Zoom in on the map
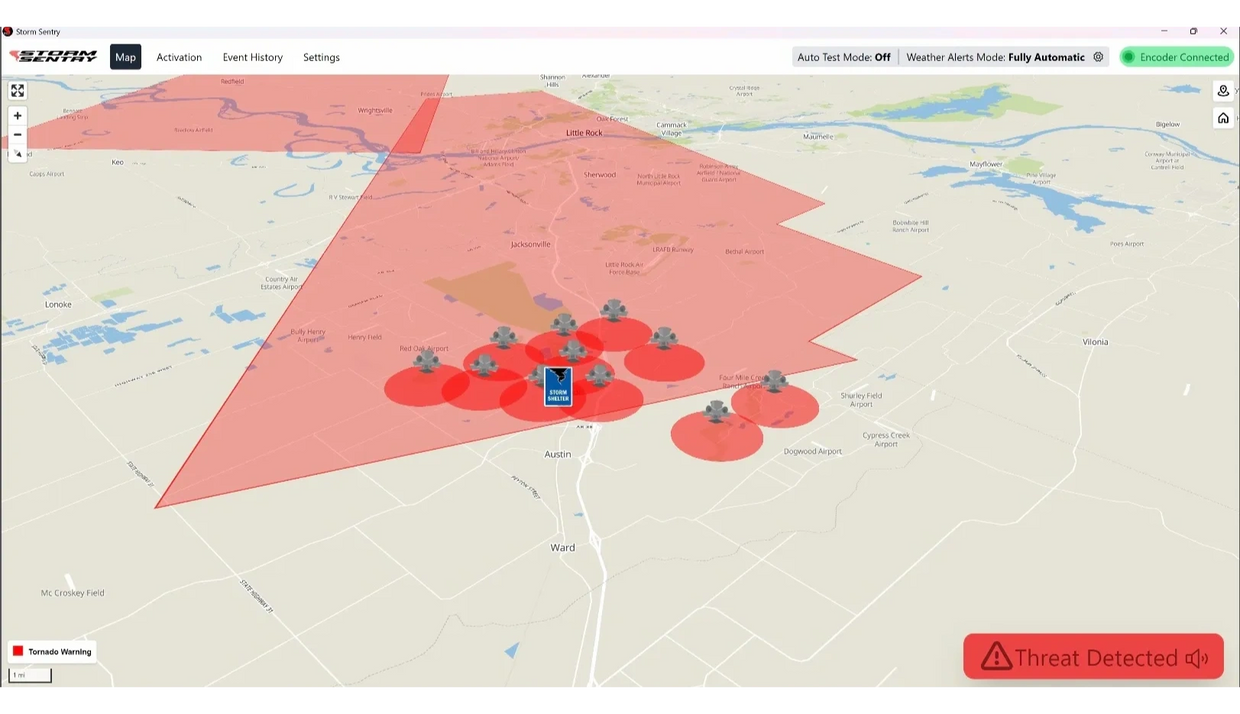Viewport: 1240px width, 714px height. tap(17, 116)
